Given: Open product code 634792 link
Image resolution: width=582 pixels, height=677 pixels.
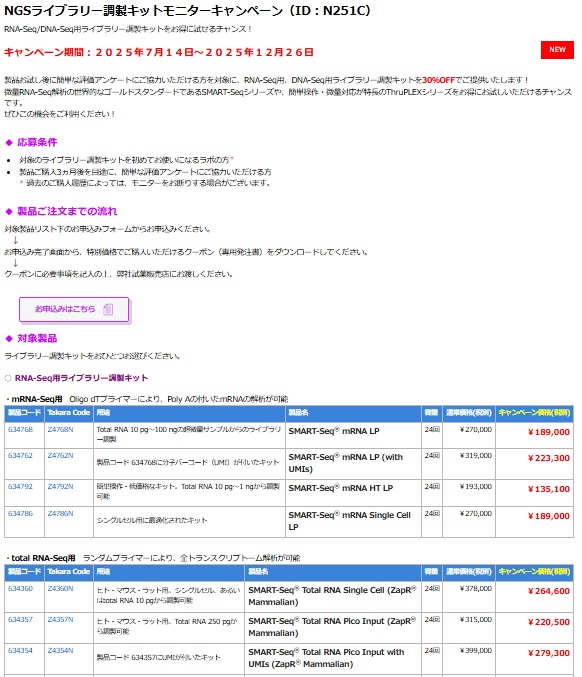Looking at the screenshot, I should point(20,486).
